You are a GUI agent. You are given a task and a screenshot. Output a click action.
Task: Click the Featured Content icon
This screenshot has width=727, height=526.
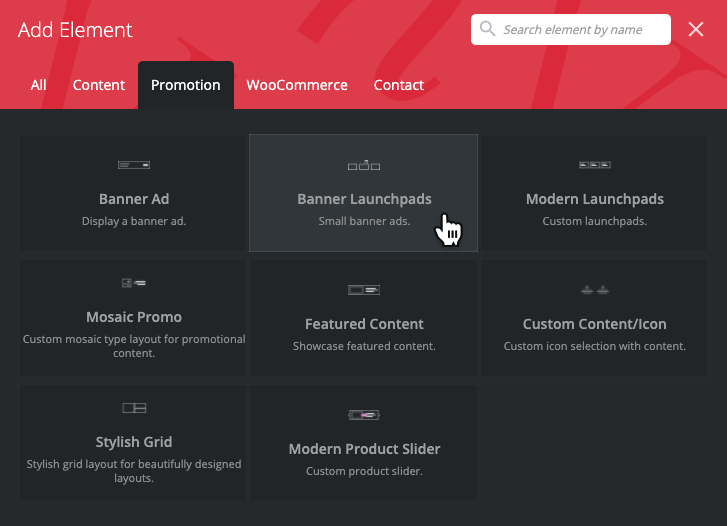pos(364,290)
